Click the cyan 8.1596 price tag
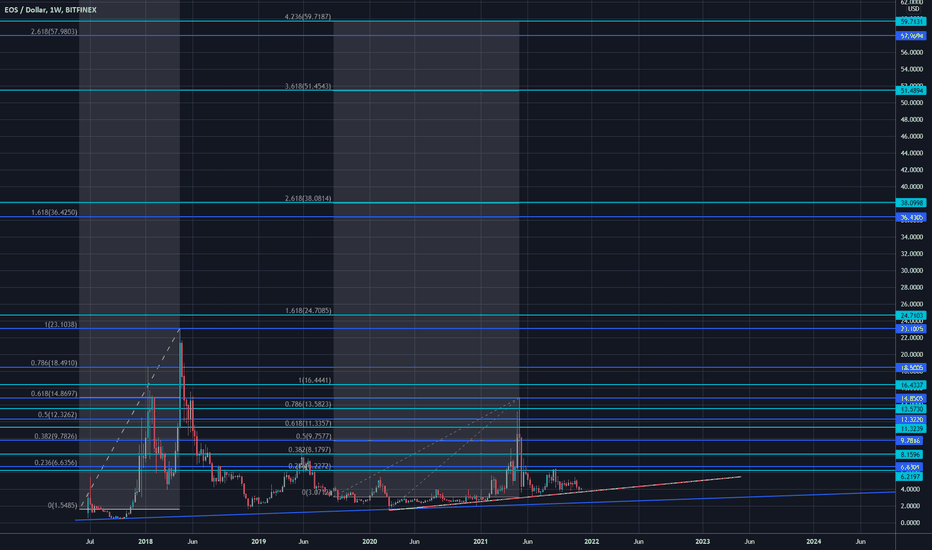The width and height of the screenshot is (932, 550). 911,455
